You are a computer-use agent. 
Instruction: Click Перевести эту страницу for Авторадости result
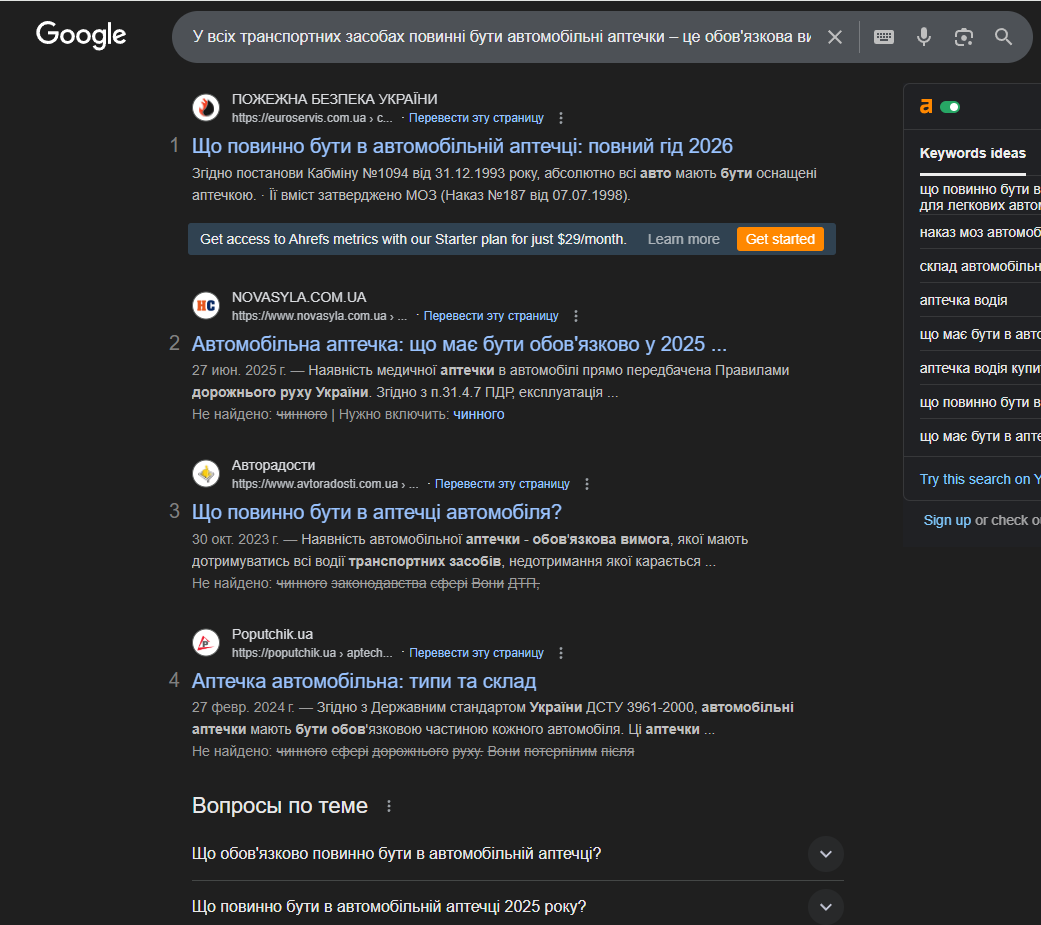coord(502,484)
